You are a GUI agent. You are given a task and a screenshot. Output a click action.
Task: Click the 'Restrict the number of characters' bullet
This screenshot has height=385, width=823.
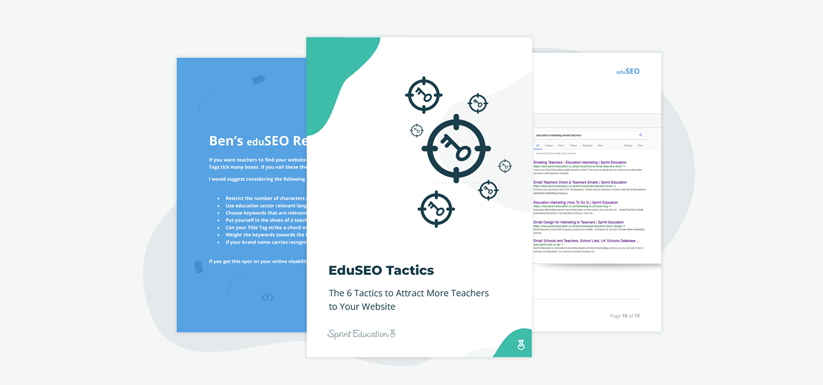(x=266, y=199)
